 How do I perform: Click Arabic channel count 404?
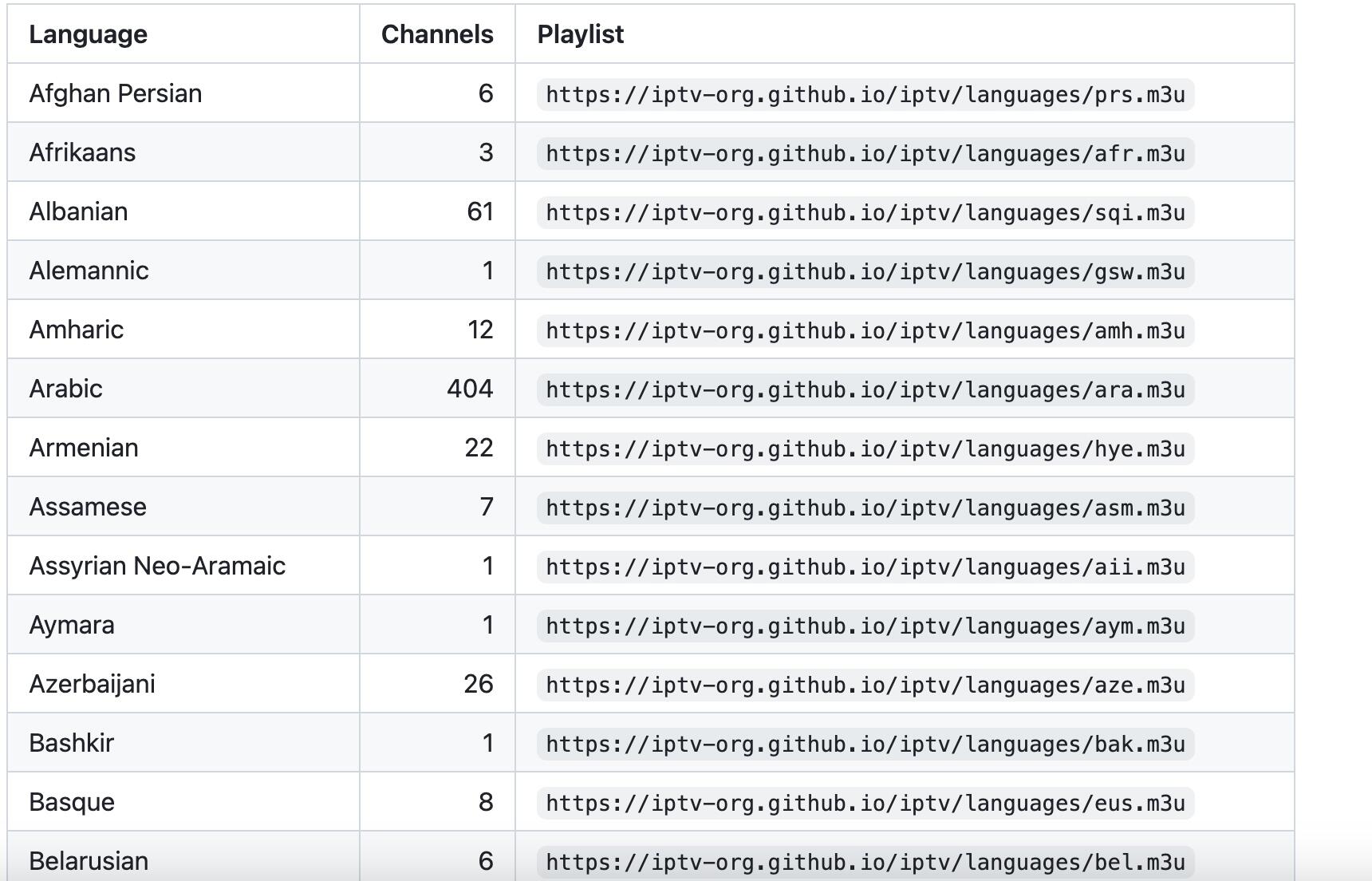470,389
